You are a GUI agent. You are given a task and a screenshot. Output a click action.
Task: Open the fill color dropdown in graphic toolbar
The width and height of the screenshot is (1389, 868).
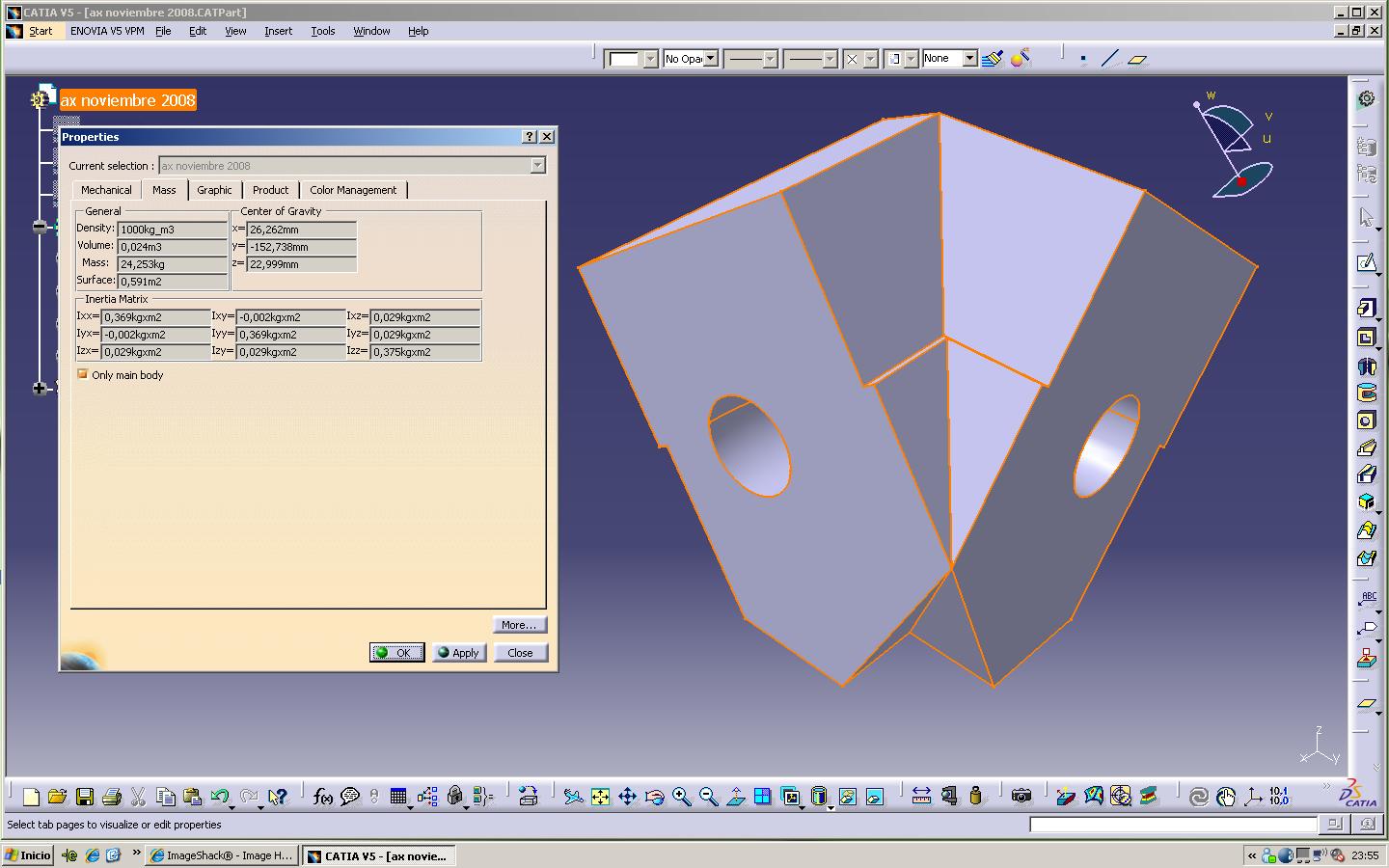pos(650,59)
